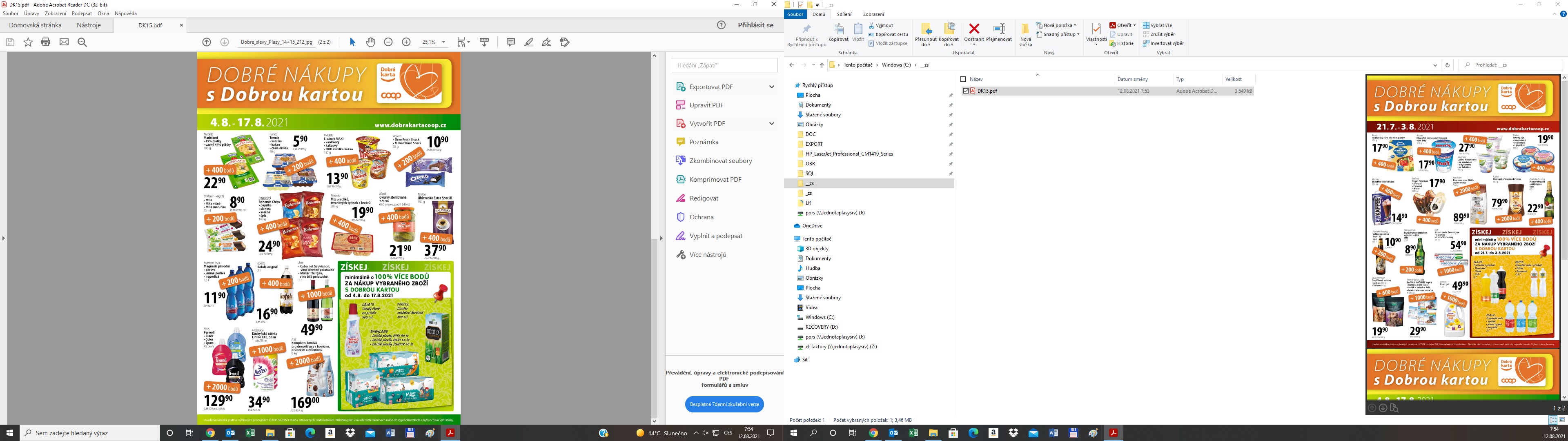Switch to the Sdílení ribbon tab in Explorer
The height and width of the screenshot is (441, 1568).
pyautogui.click(x=844, y=15)
